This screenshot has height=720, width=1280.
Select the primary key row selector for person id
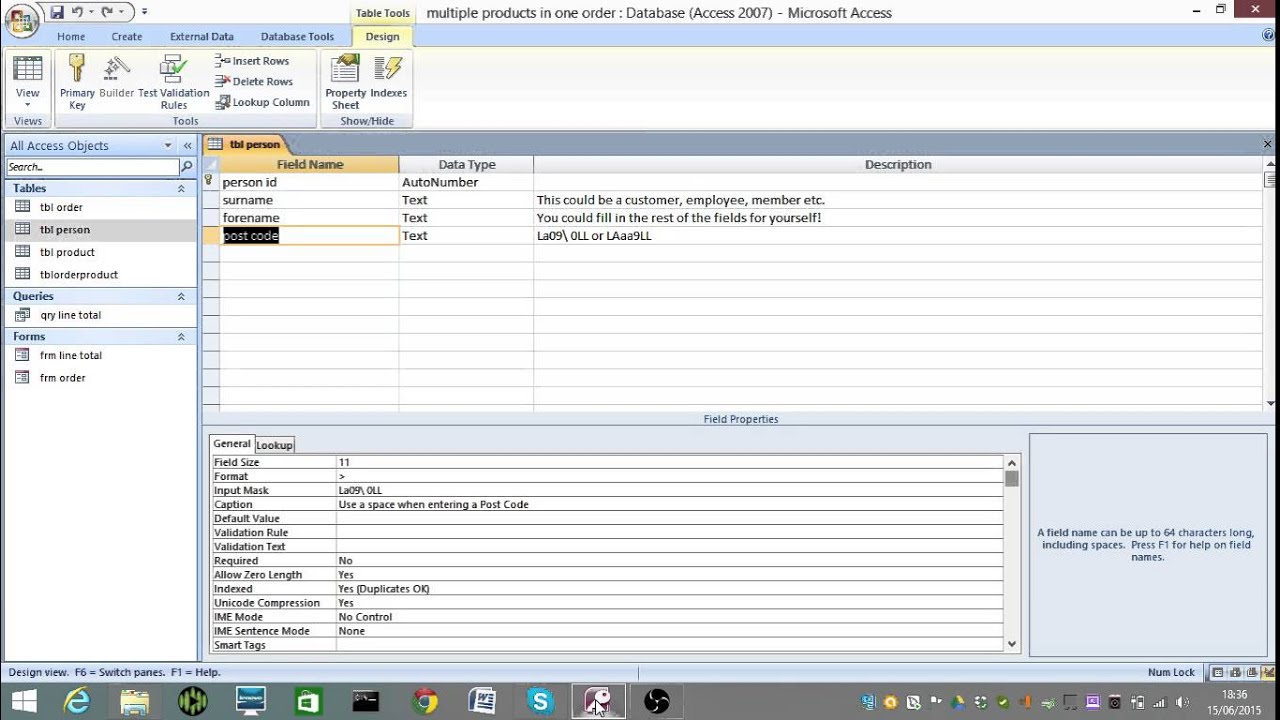[209, 182]
